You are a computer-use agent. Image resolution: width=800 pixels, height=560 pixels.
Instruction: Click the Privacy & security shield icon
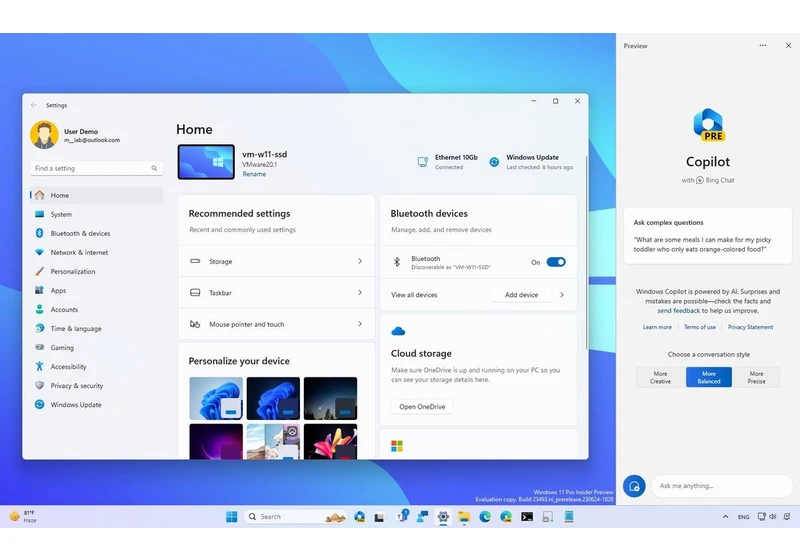(x=39, y=386)
